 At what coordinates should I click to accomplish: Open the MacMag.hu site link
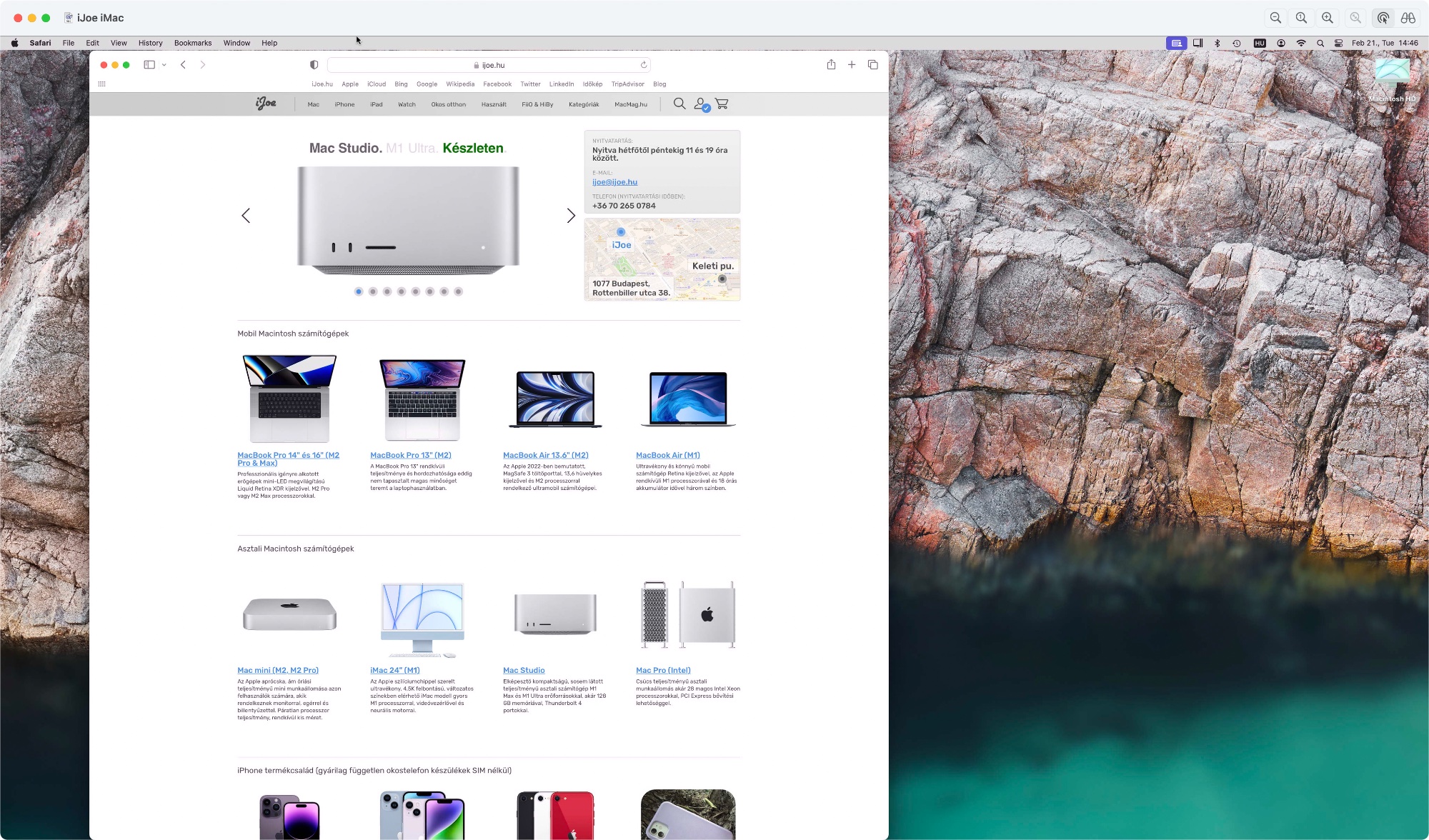[631, 104]
